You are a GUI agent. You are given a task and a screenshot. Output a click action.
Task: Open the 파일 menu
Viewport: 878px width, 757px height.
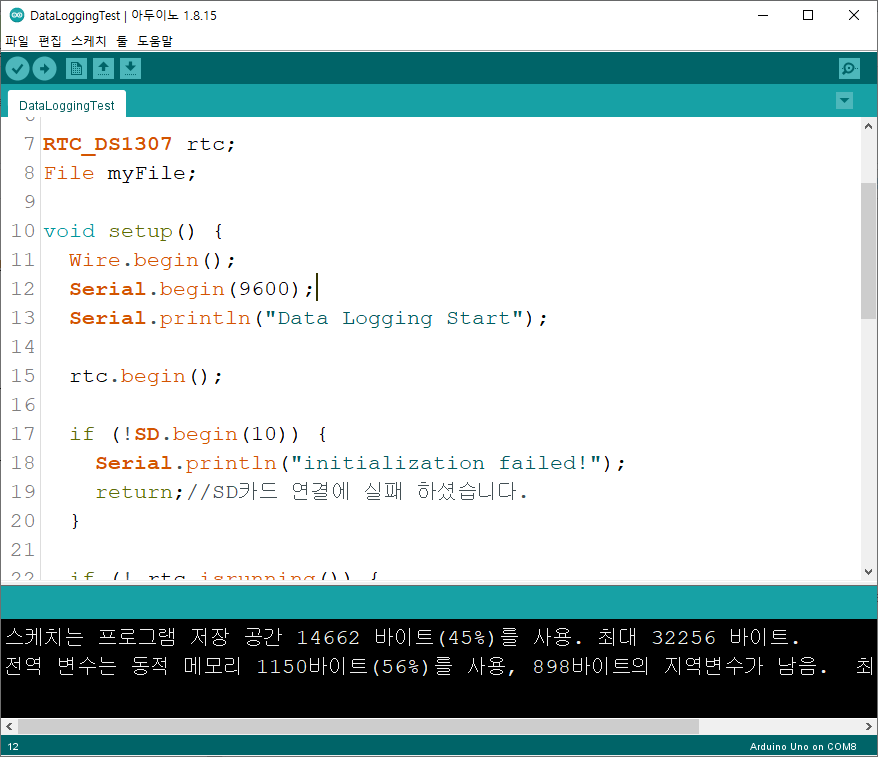point(17,41)
